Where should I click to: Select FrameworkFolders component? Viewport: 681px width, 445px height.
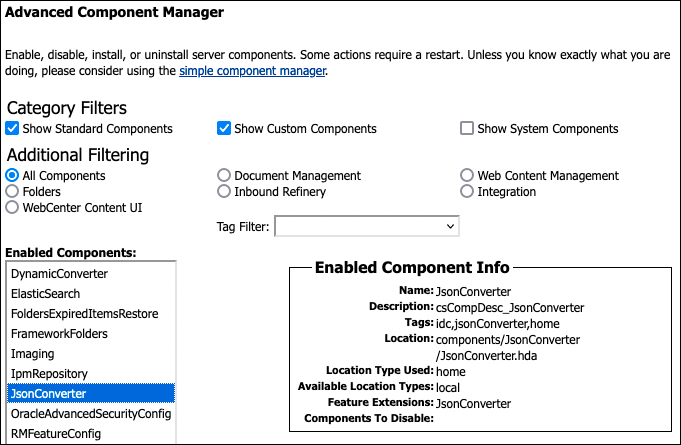pyautogui.click(x=91, y=334)
